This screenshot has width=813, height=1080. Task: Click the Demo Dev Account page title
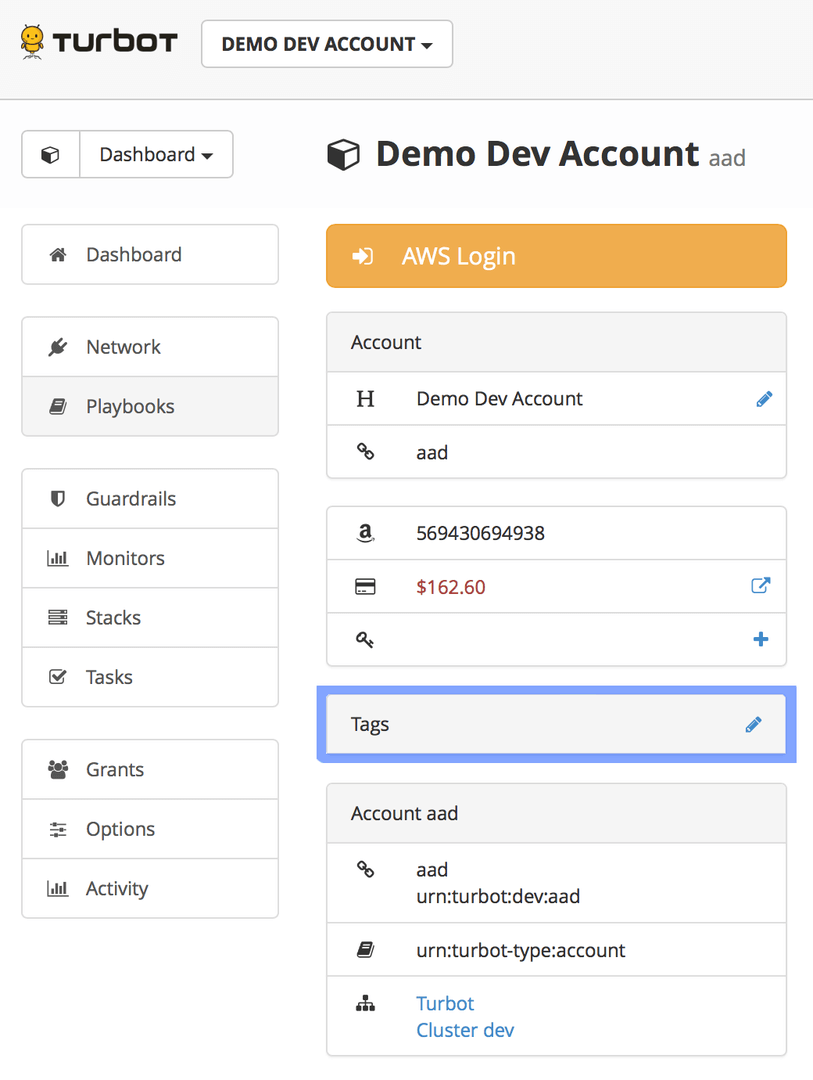click(537, 154)
